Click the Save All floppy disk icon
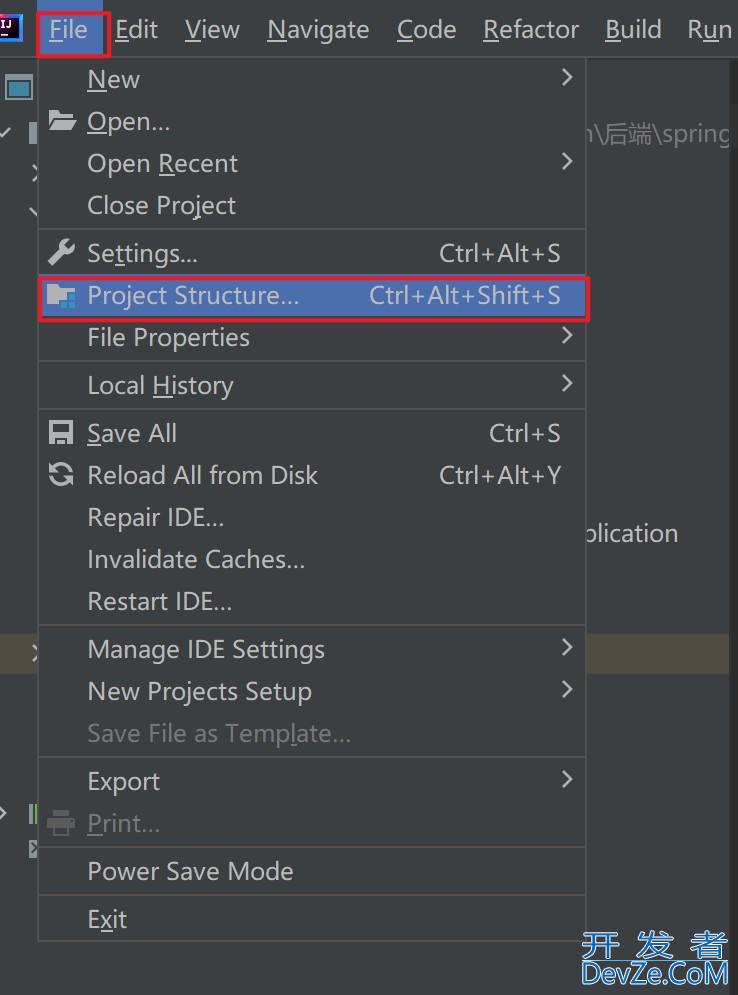Screen dimensions: 738x995 pyautogui.click(x=61, y=432)
